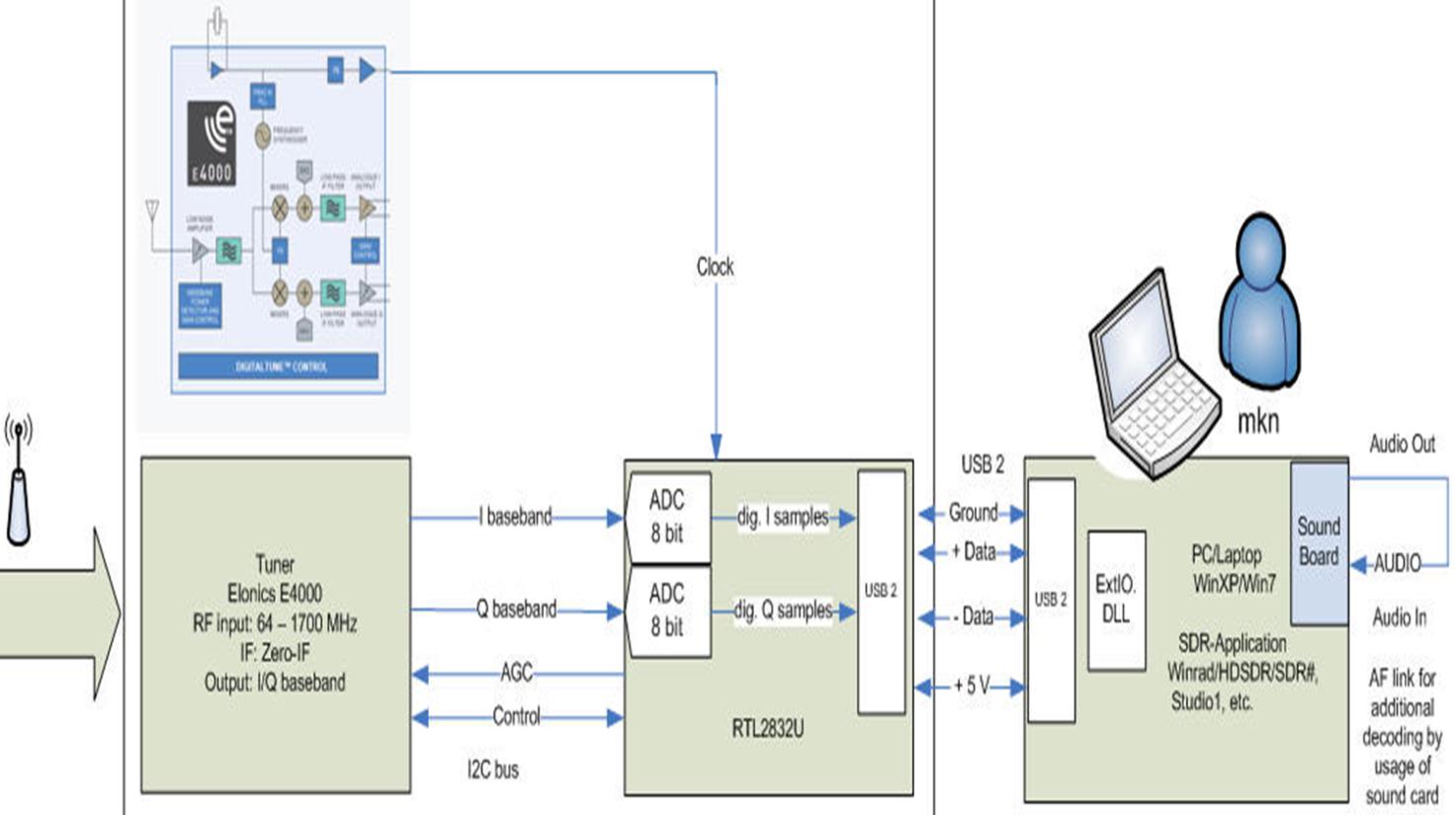
Task: Click the wireless transmitter antenna icon
Action: coord(19,480)
